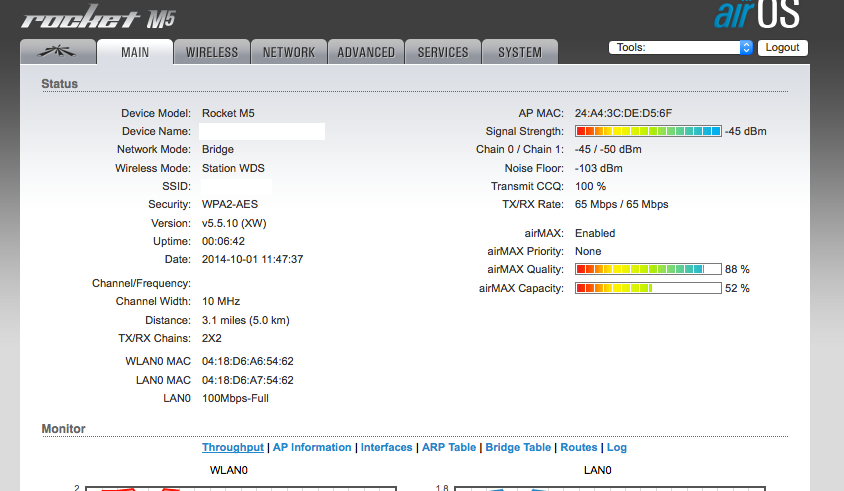Image resolution: width=844 pixels, height=491 pixels.
Task: Click the Station WDS wireless mode value
Action: pyautogui.click(x=233, y=168)
